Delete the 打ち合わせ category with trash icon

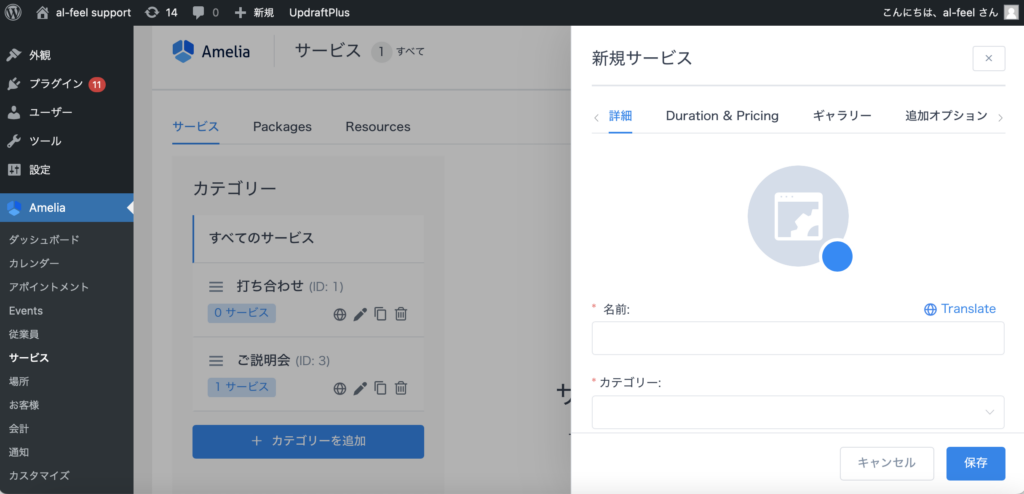(x=401, y=313)
